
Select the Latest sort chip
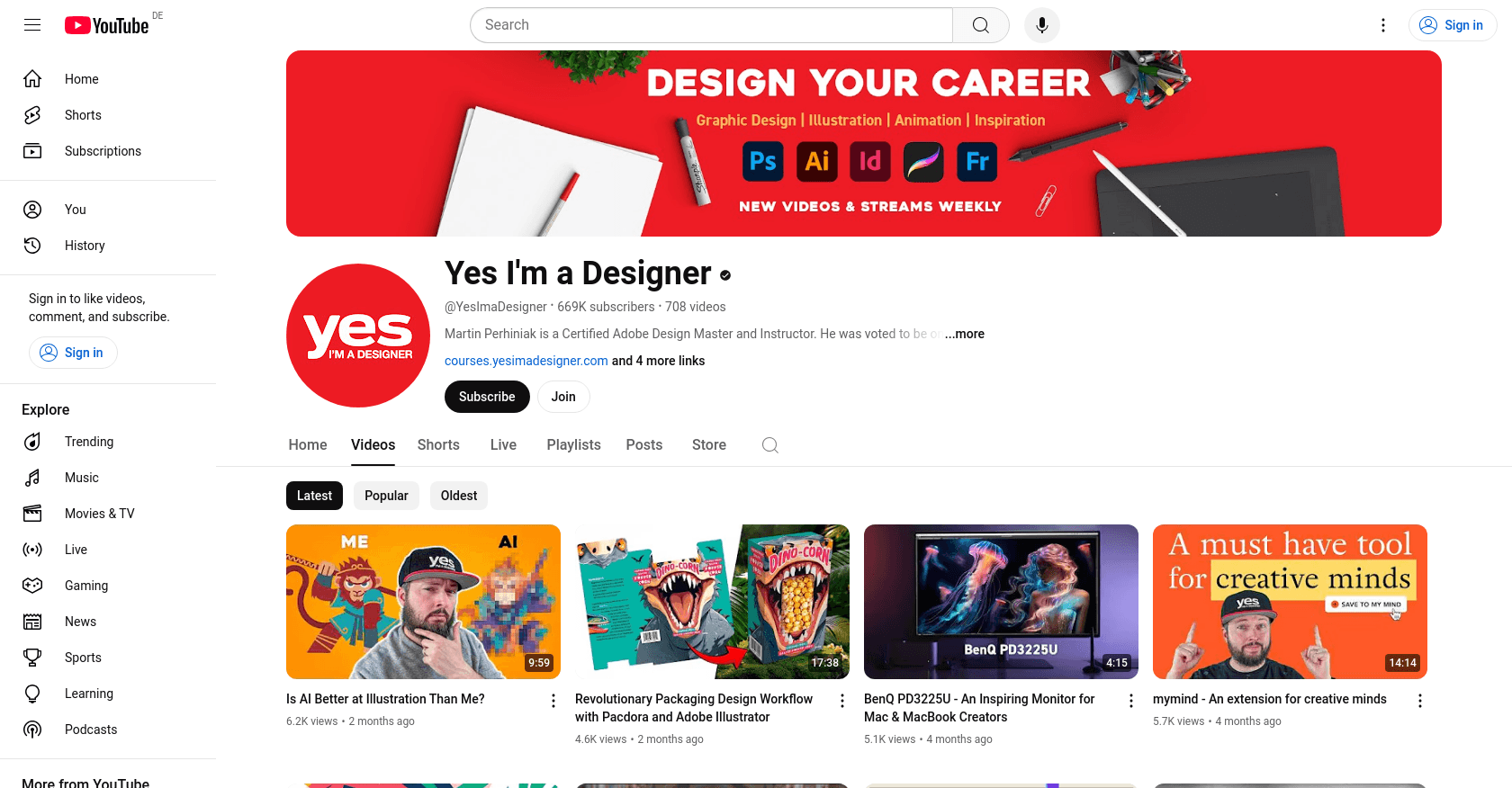314,496
